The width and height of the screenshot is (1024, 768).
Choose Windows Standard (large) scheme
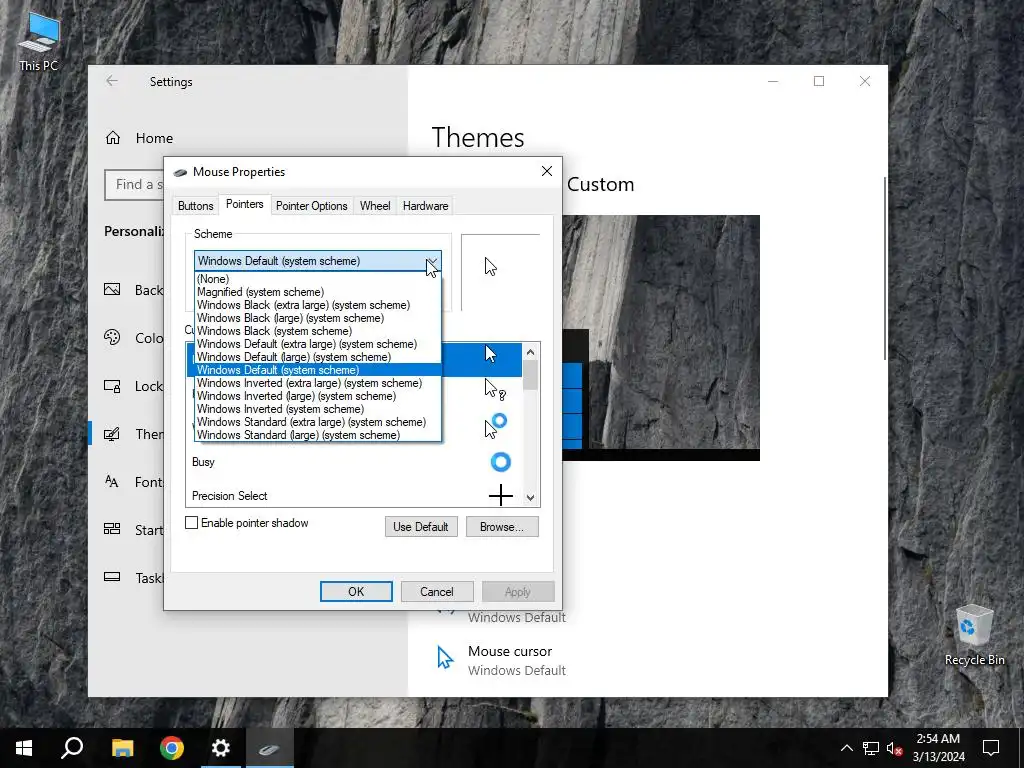pyautogui.click(x=318, y=435)
